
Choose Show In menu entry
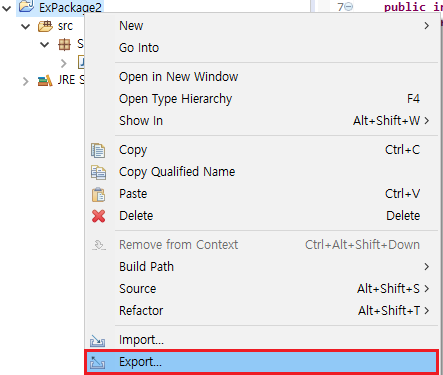[262, 121]
